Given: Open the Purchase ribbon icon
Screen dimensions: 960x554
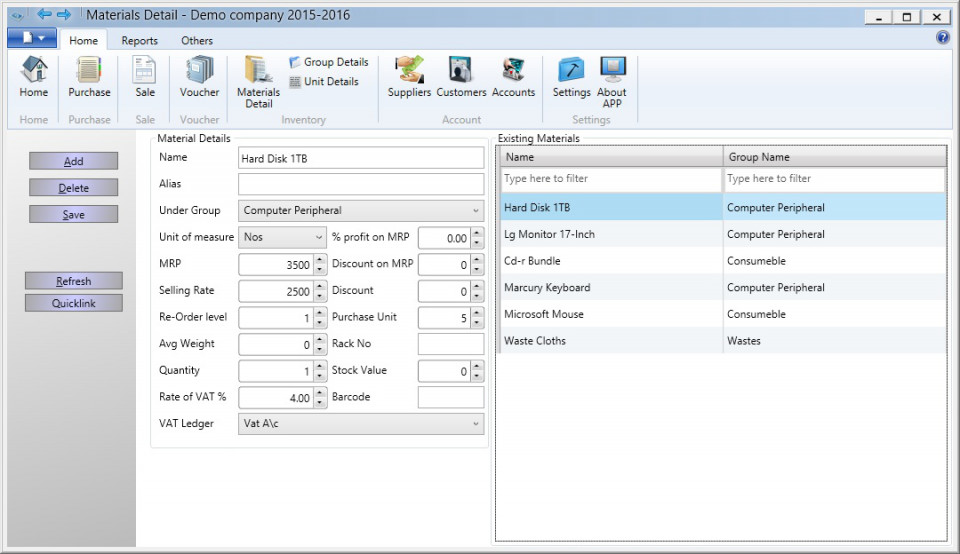Looking at the screenshot, I should pyautogui.click(x=89, y=77).
